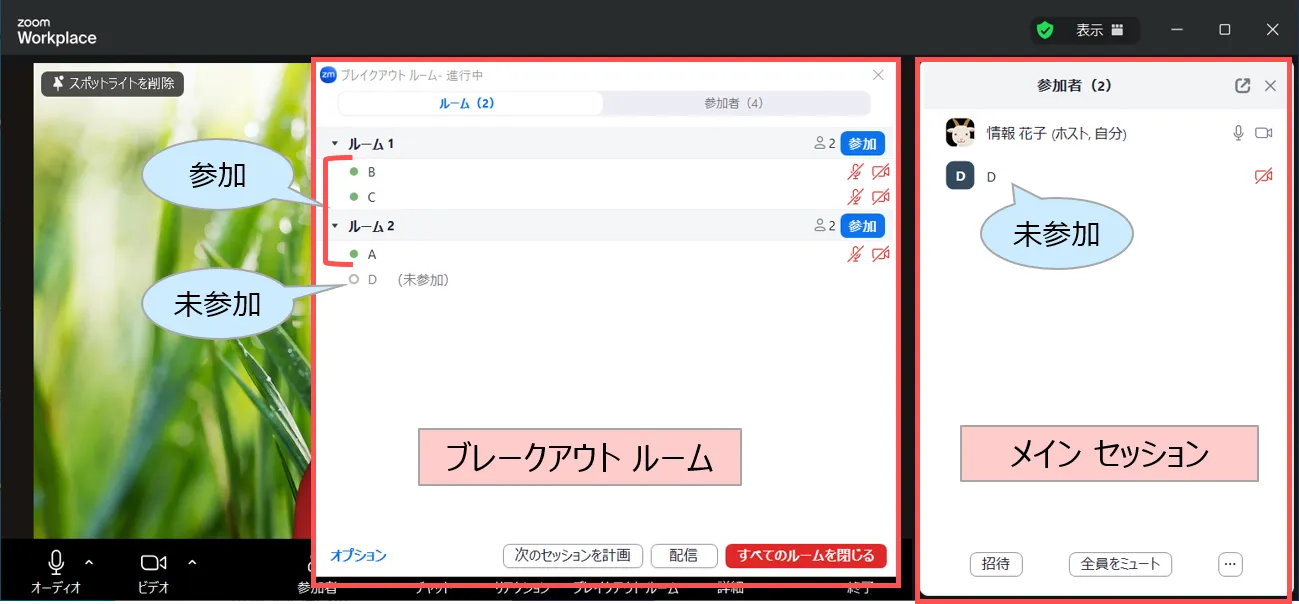Click the microphone icon for 情報 花子
1299x604 pixels.
click(1238, 133)
